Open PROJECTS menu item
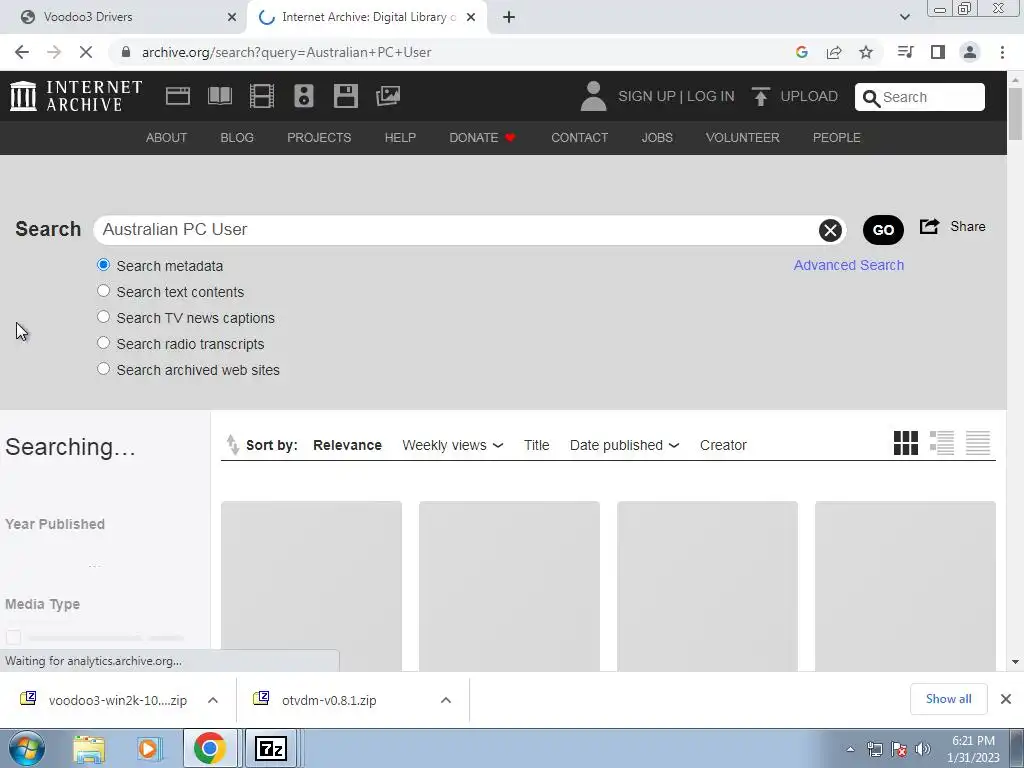Viewport: 1024px width, 768px height. pyautogui.click(x=319, y=137)
